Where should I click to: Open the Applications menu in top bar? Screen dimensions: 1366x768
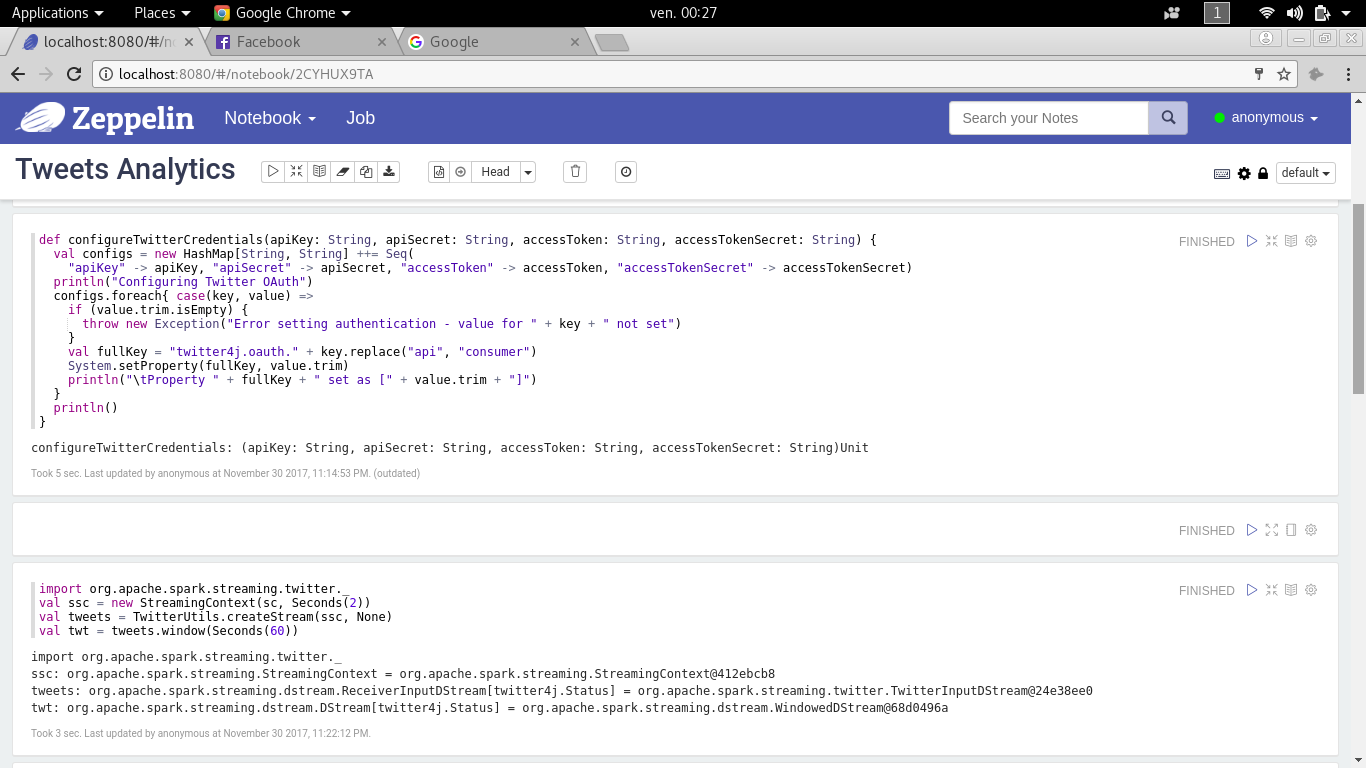(x=57, y=13)
